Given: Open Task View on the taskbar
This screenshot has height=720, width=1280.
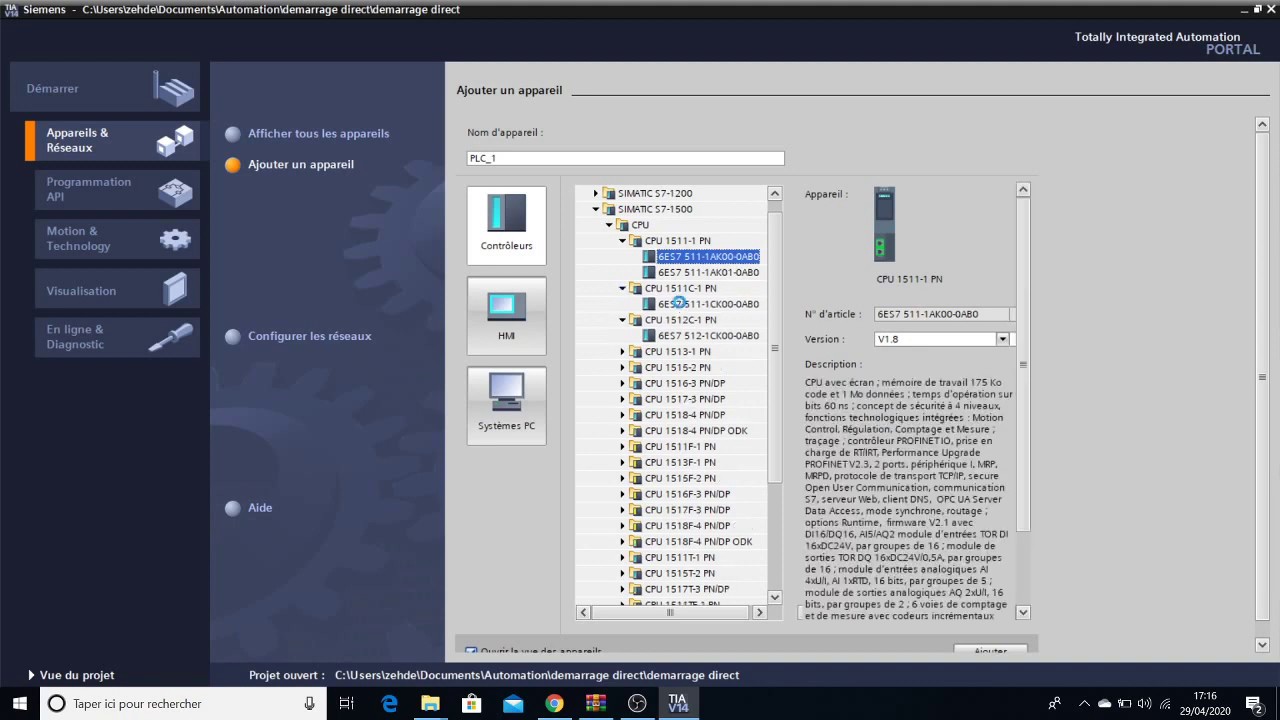Looking at the screenshot, I should point(346,703).
